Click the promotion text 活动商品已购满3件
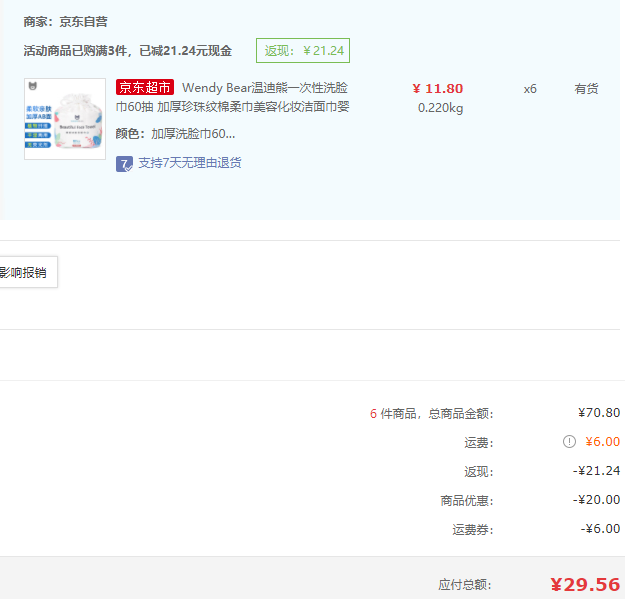The width and height of the screenshot is (625, 599). (x=77, y=51)
